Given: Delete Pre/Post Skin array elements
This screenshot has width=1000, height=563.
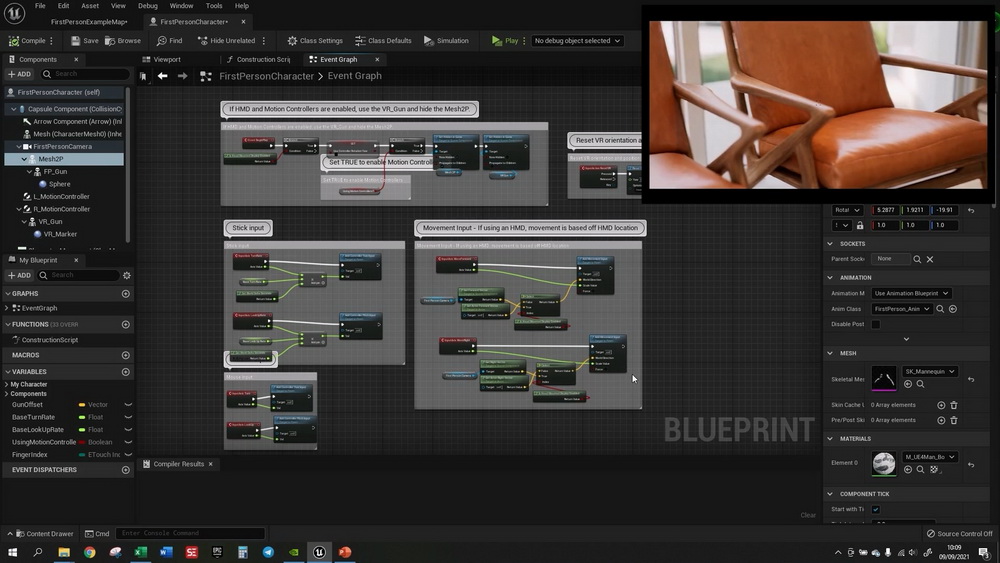Looking at the screenshot, I should (954, 421).
